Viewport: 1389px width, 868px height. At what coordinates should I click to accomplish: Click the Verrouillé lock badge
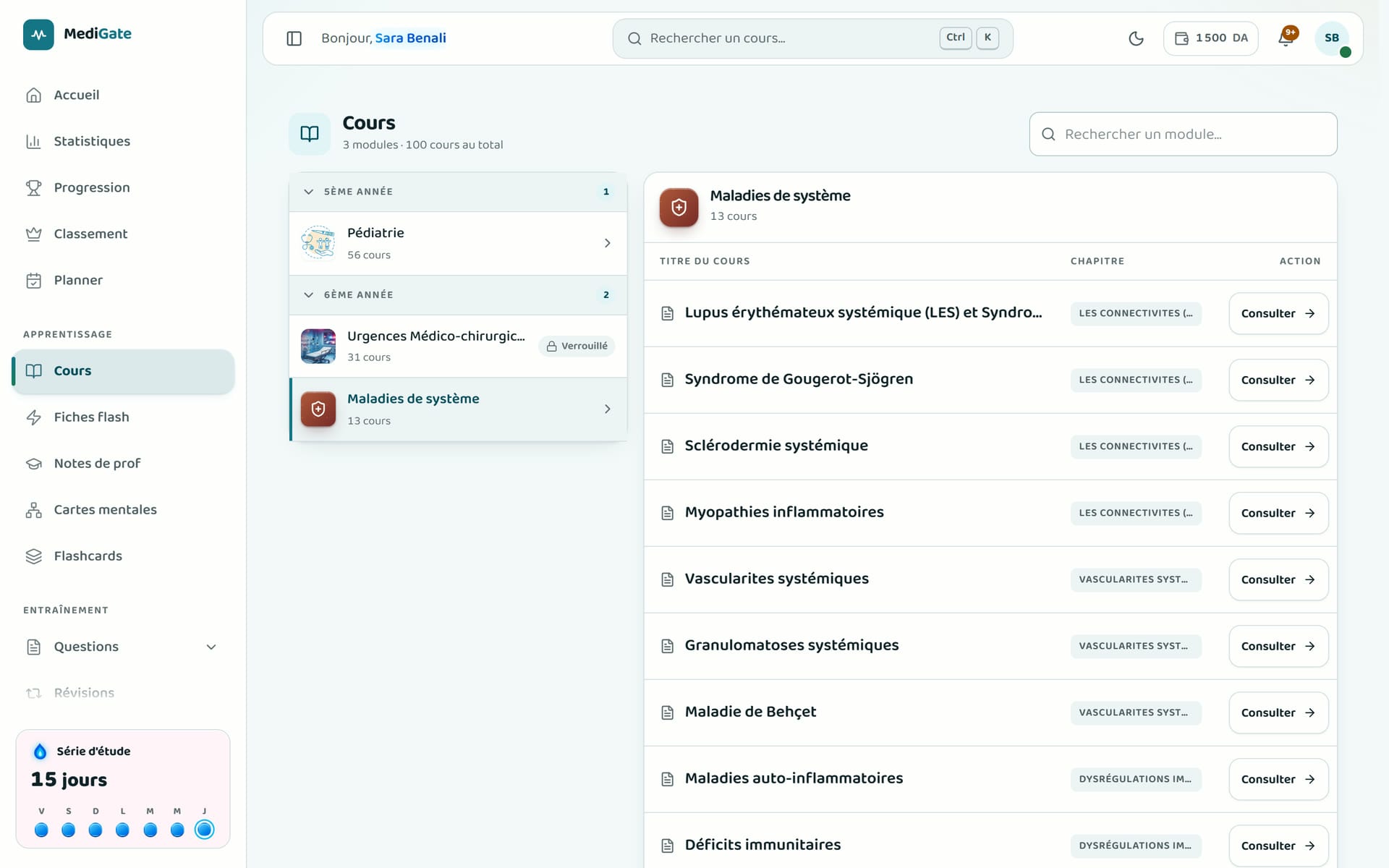click(577, 346)
